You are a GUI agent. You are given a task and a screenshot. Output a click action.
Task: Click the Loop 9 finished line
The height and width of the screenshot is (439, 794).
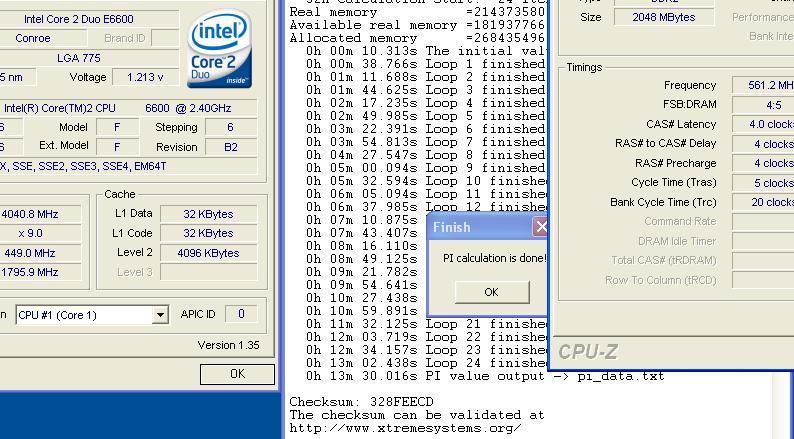425,168
